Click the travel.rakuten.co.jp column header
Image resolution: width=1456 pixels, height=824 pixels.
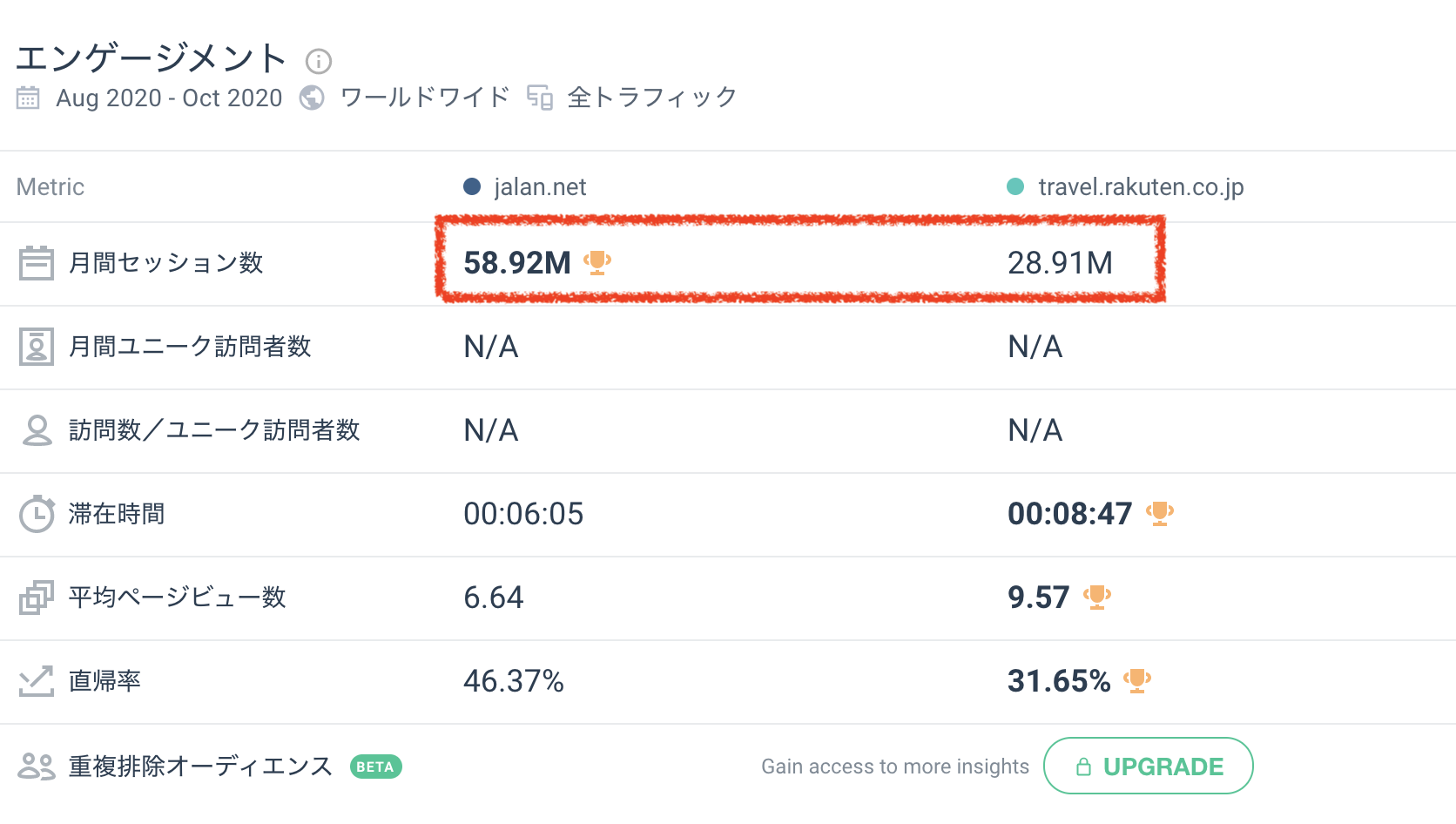pos(1141,186)
